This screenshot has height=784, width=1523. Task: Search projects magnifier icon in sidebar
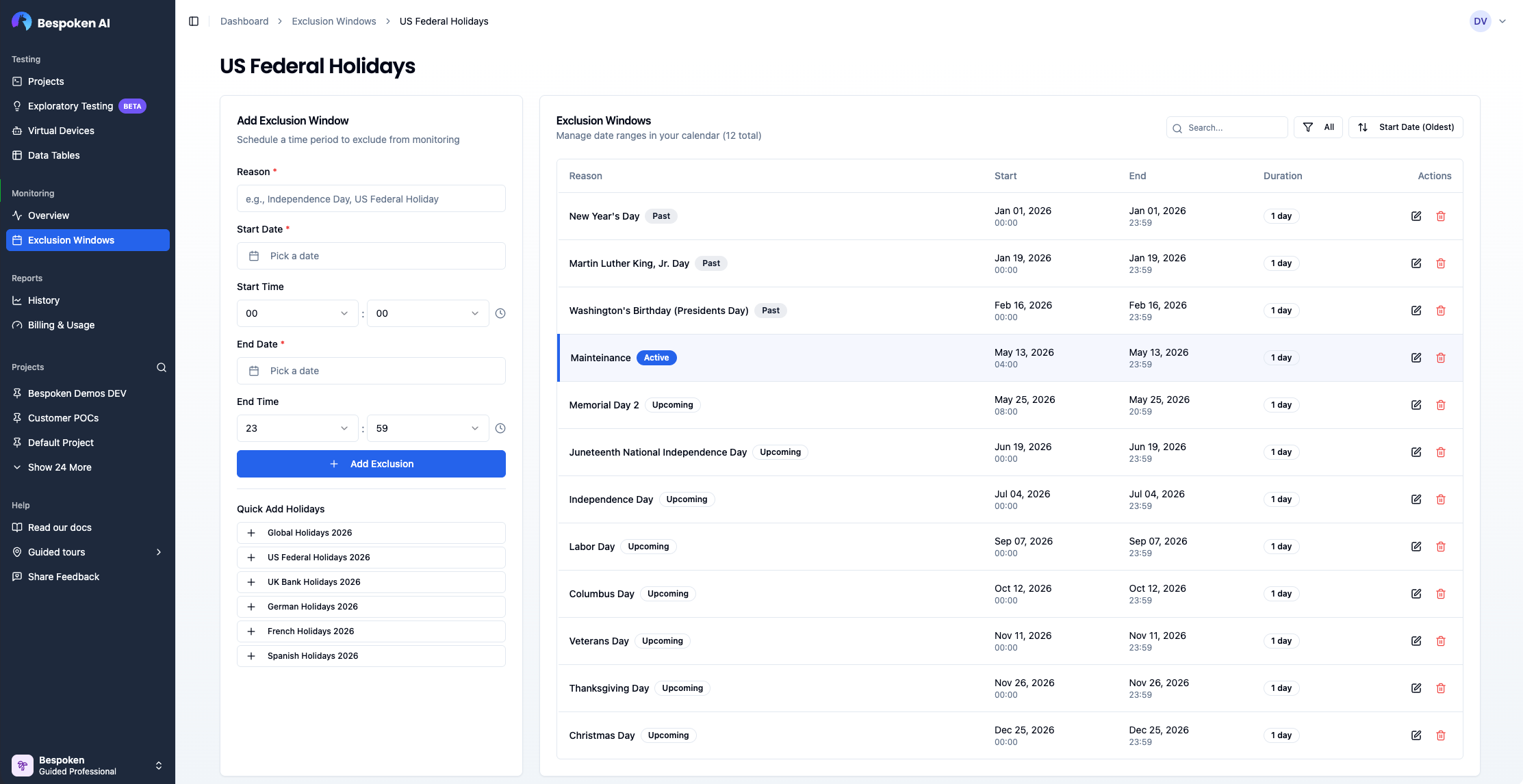coord(162,367)
